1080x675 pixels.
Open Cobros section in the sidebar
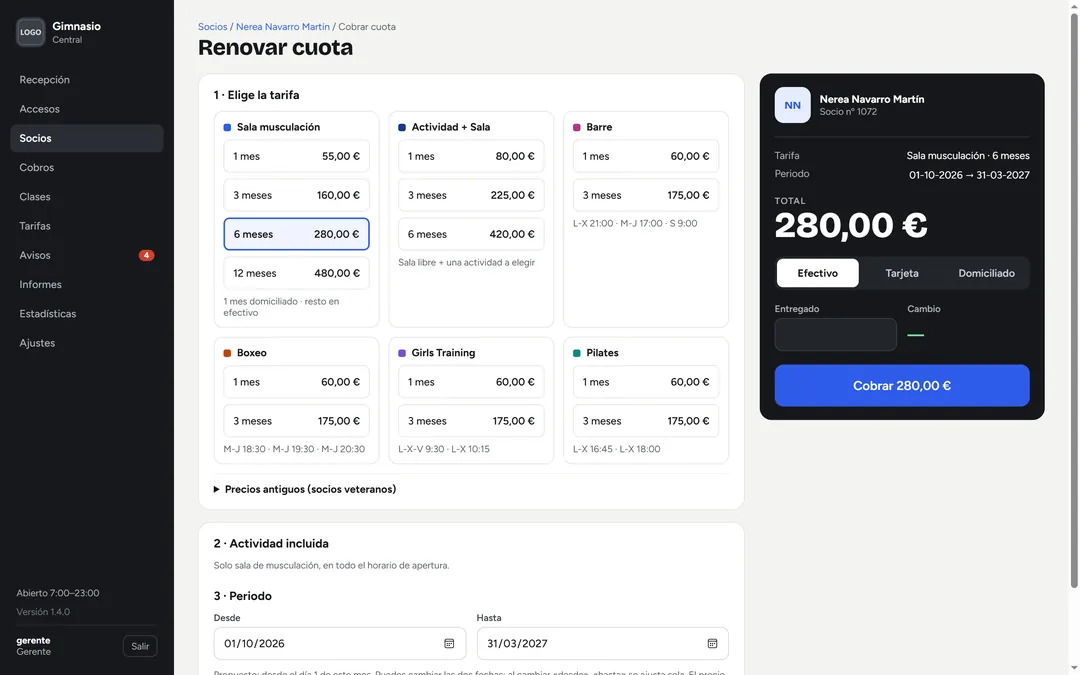click(87, 167)
